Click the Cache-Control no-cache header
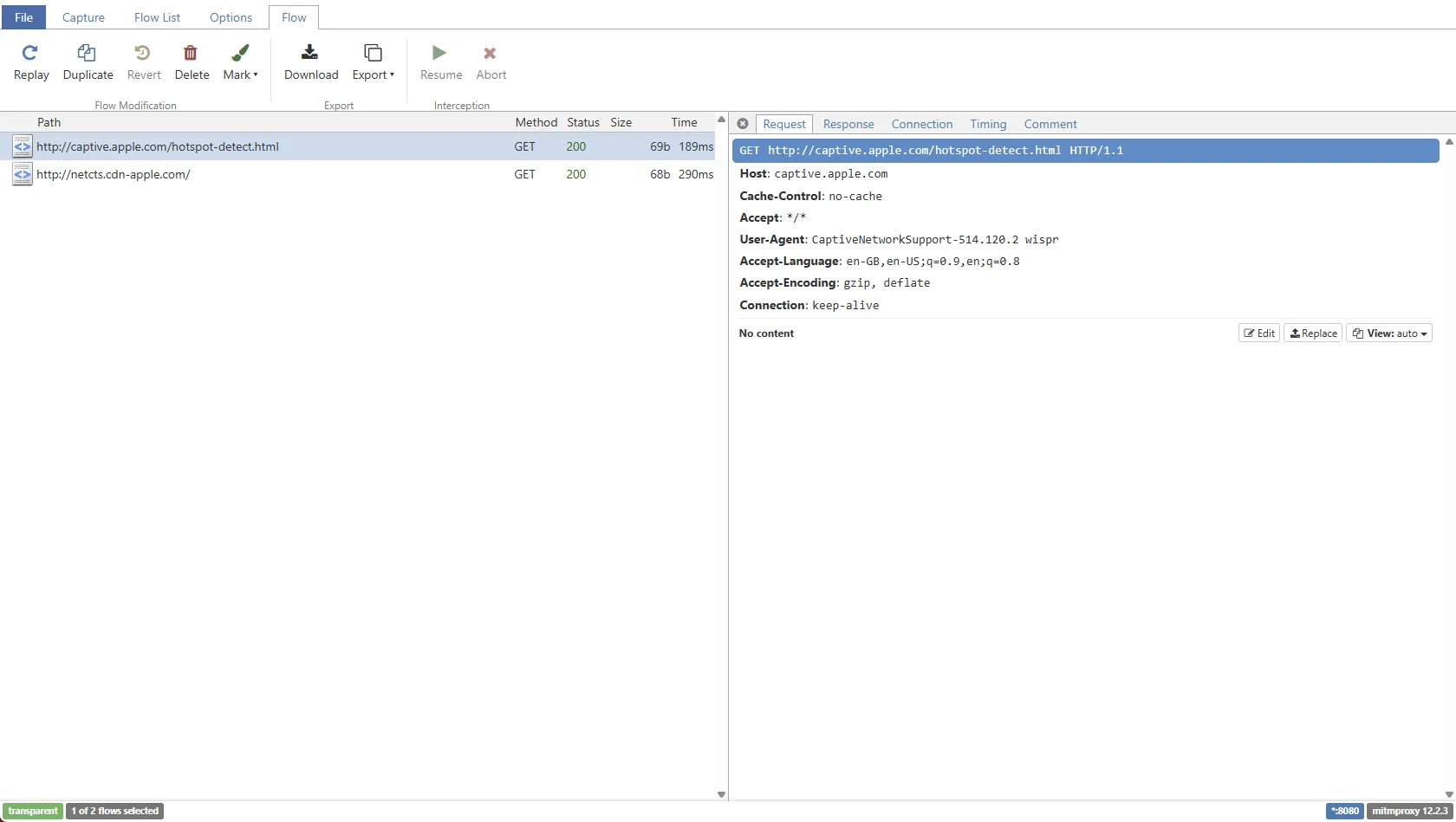Image resolution: width=1456 pixels, height=822 pixels. pos(810,196)
